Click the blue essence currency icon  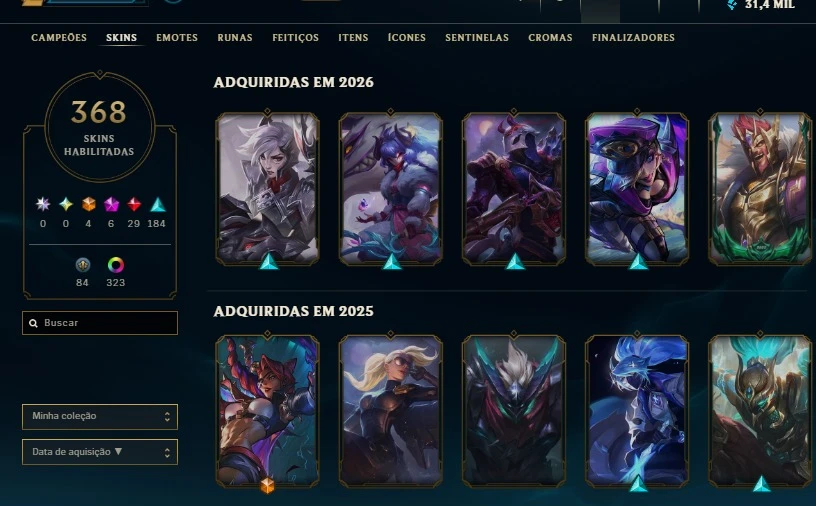tap(732, 5)
